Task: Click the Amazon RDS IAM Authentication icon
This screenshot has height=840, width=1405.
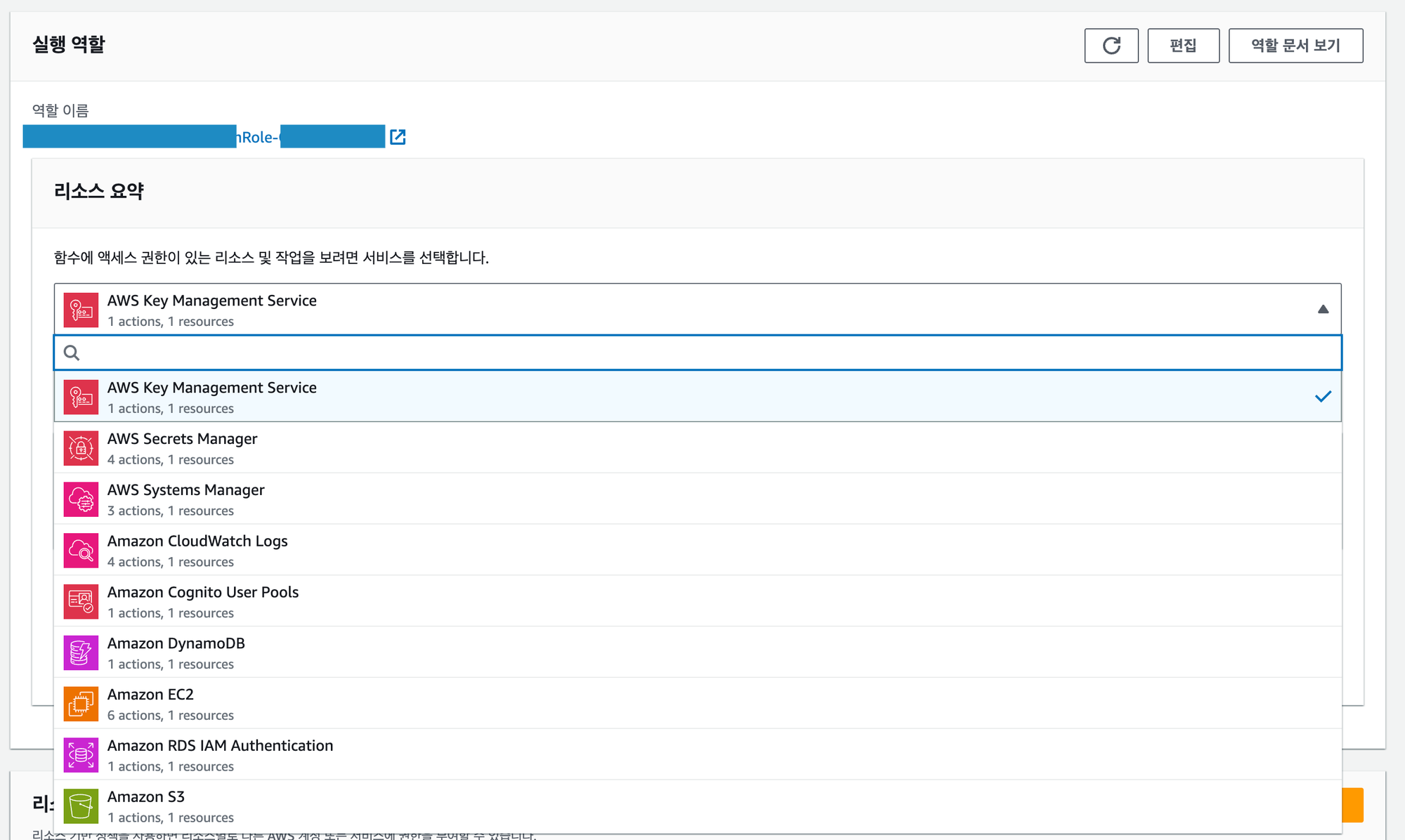Action: coord(81,755)
